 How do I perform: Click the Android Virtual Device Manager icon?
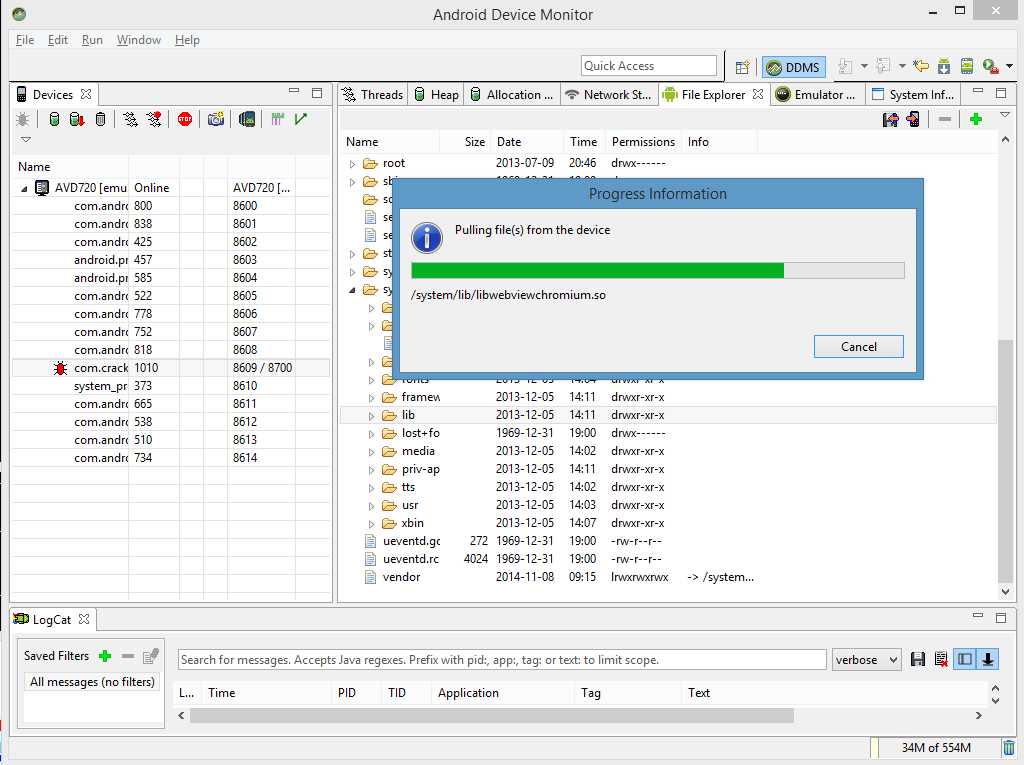point(967,66)
